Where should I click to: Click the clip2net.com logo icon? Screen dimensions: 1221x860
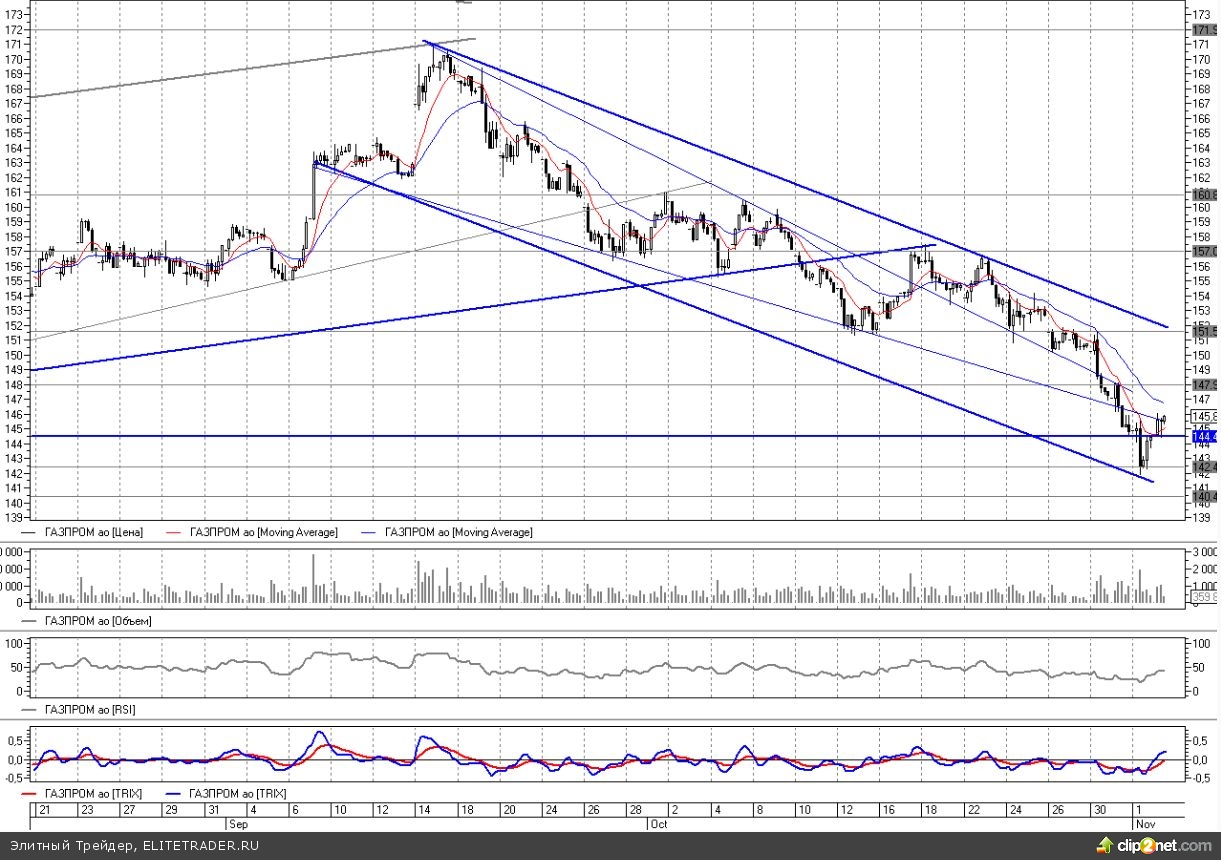(1108, 847)
